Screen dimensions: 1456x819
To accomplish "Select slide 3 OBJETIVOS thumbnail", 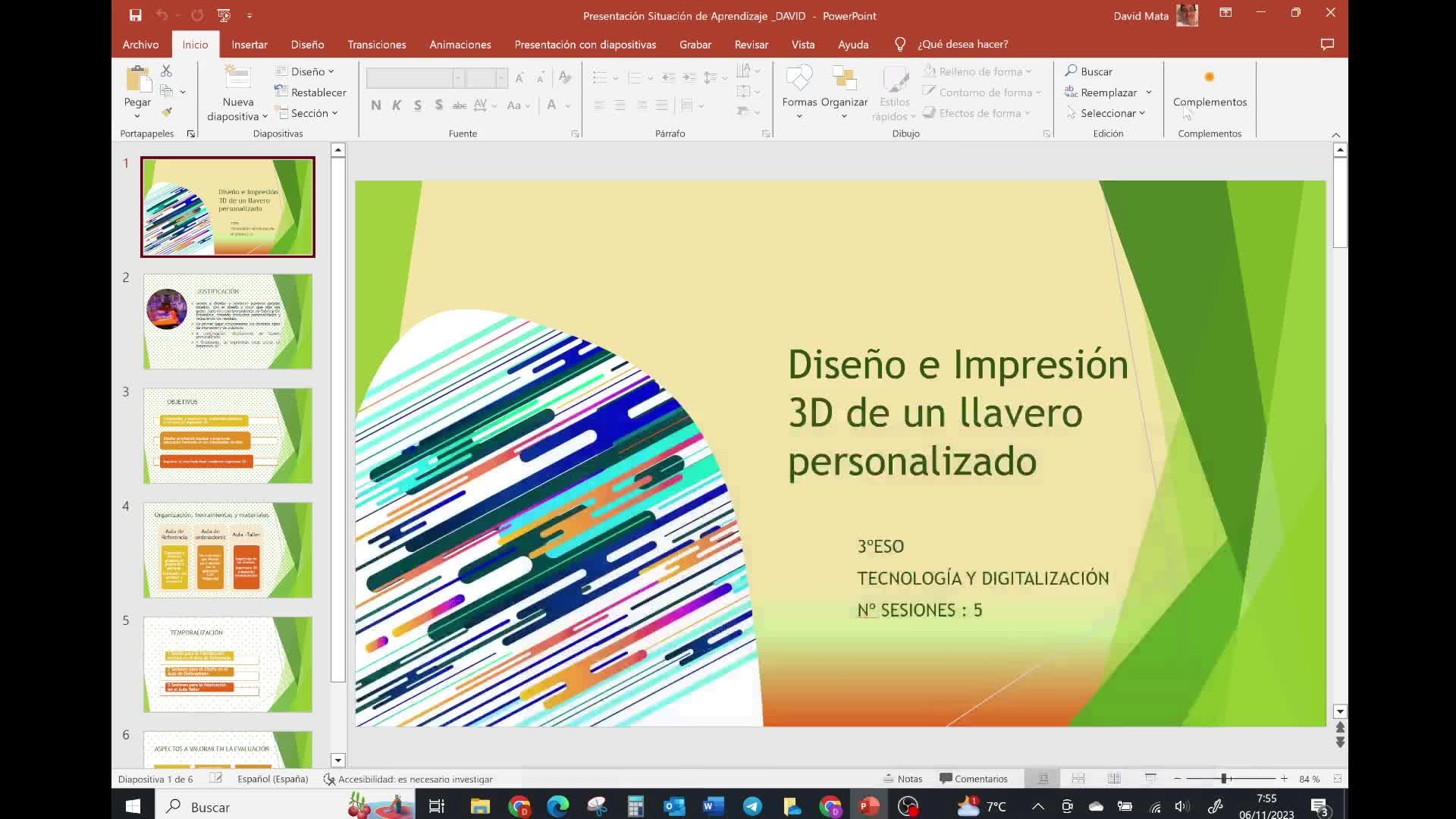I will (x=227, y=436).
